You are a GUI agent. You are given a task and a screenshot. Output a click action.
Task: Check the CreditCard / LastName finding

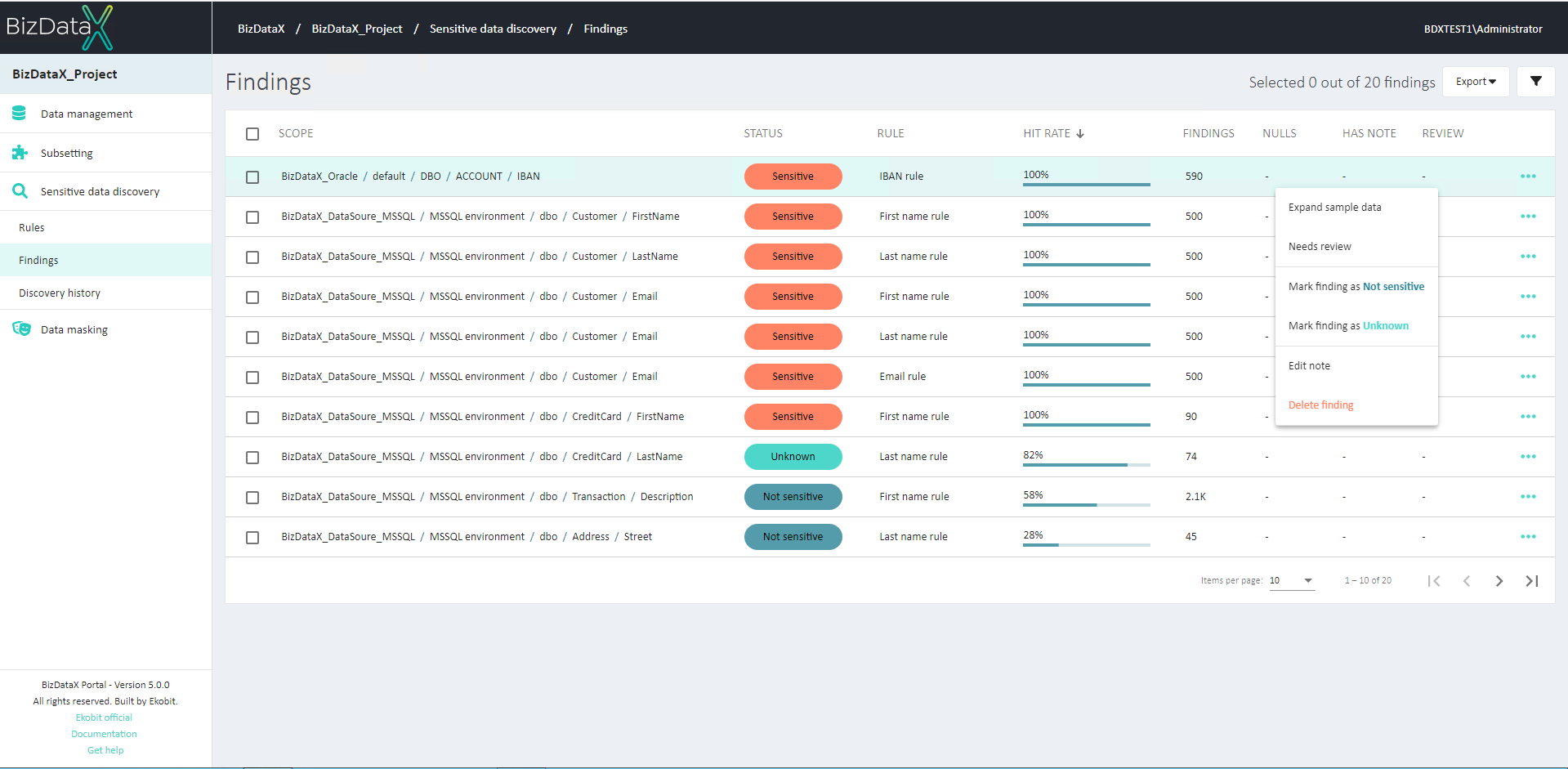pos(252,458)
